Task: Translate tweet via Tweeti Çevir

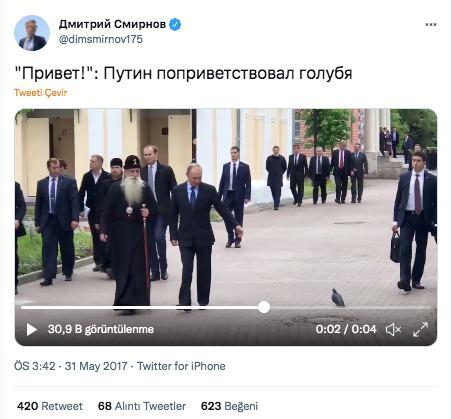Action: (40, 93)
